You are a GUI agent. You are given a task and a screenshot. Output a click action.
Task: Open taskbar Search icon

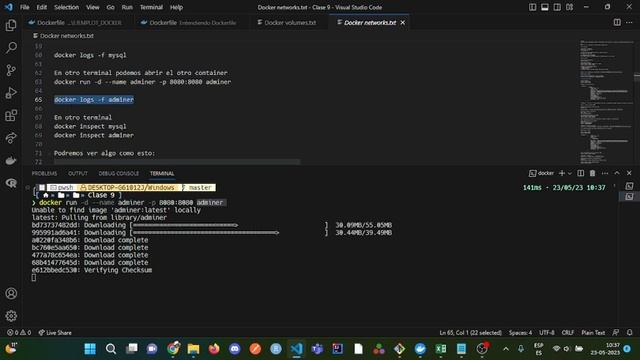(x=111, y=349)
